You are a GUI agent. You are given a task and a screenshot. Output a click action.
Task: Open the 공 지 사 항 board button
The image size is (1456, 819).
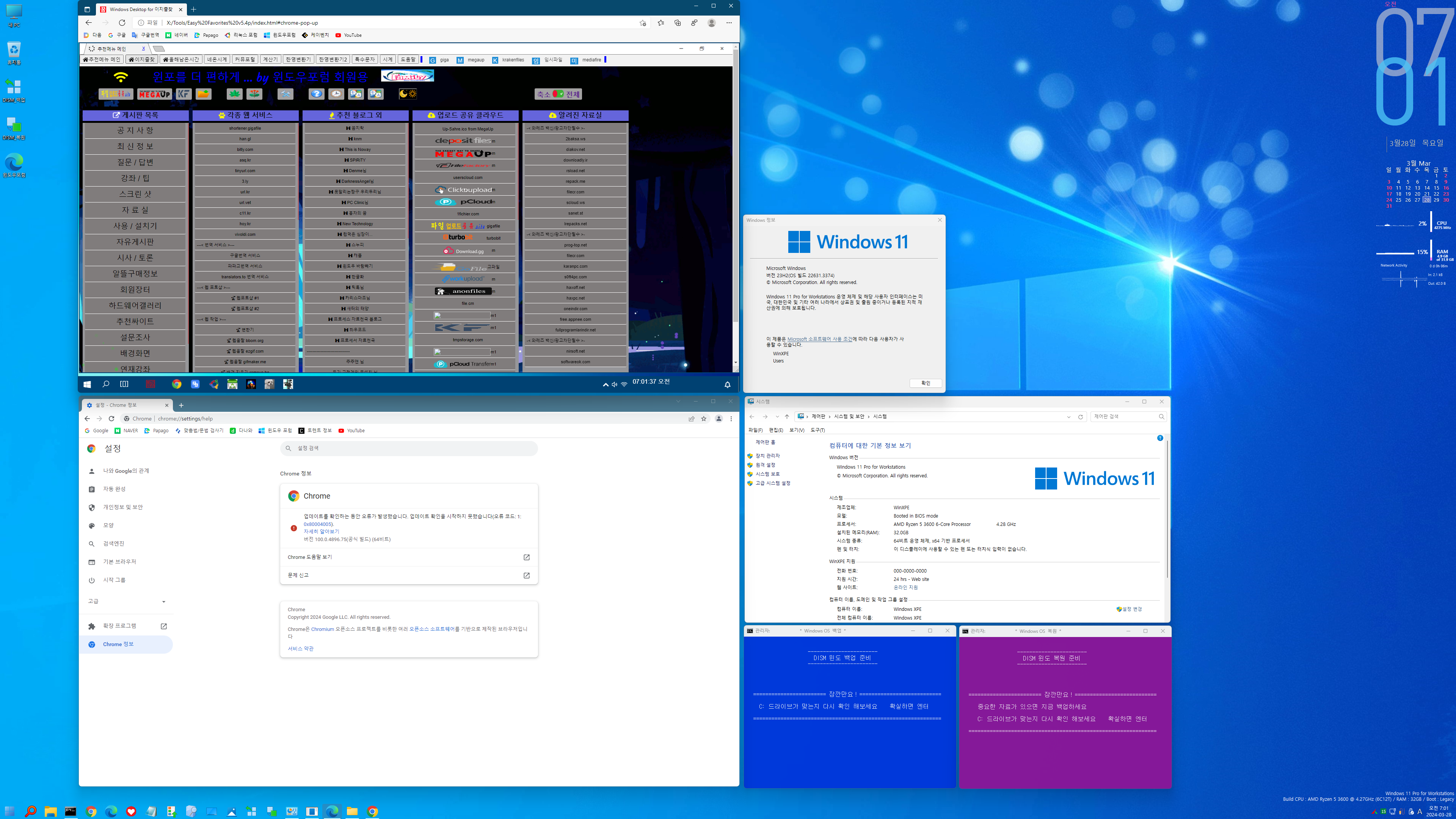(135, 130)
